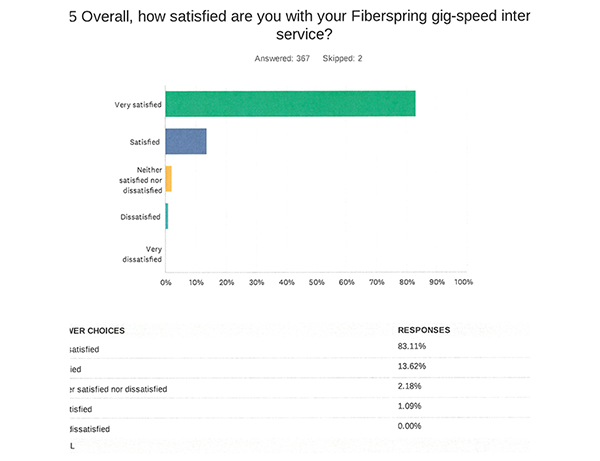Click the RESPONSES column header
600x461 pixels.
click(x=424, y=329)
